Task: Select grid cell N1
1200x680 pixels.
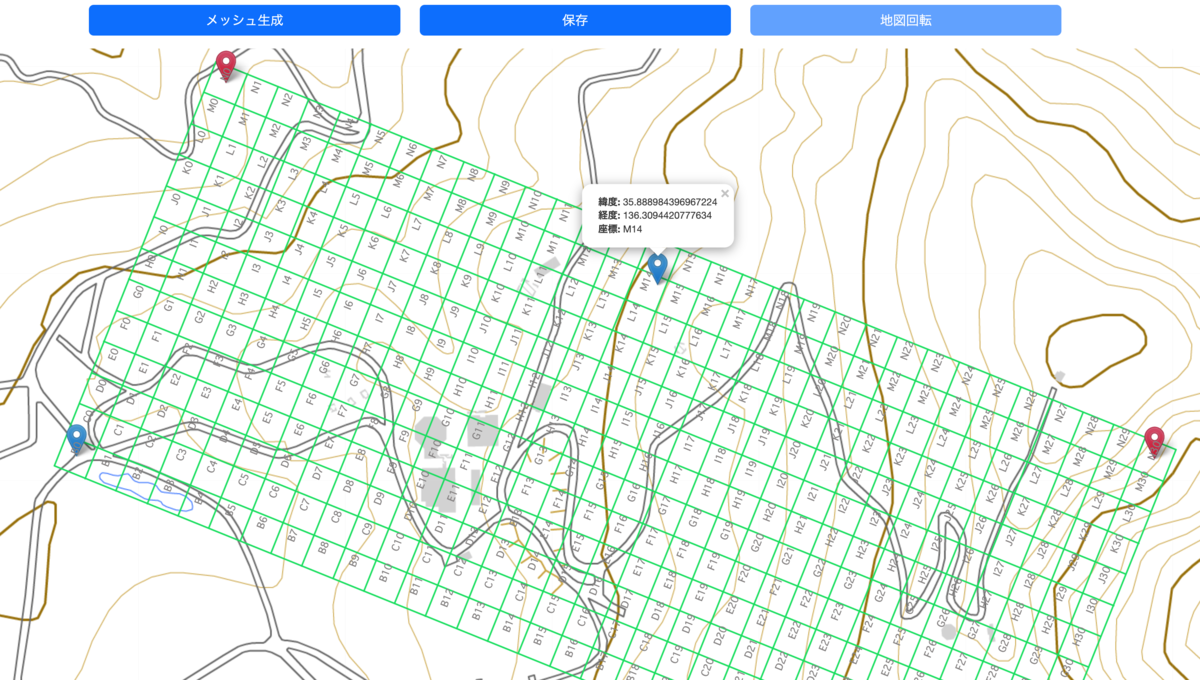Action: (x=257, y=88)
